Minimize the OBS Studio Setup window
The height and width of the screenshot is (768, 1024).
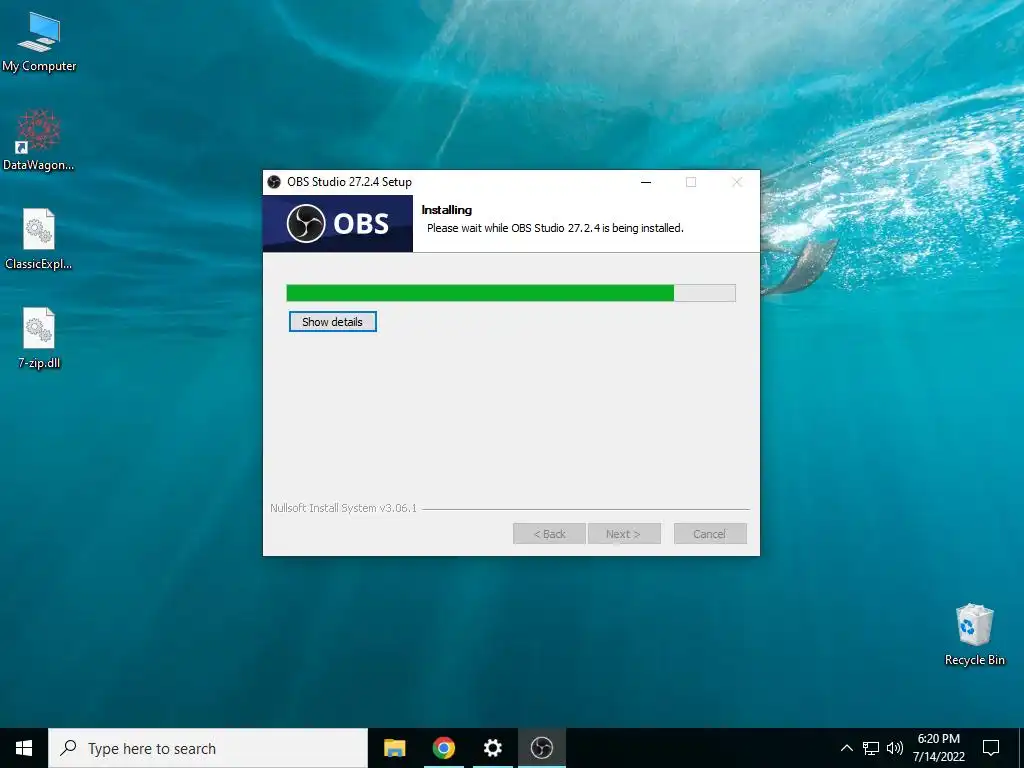tap(646, 182)
